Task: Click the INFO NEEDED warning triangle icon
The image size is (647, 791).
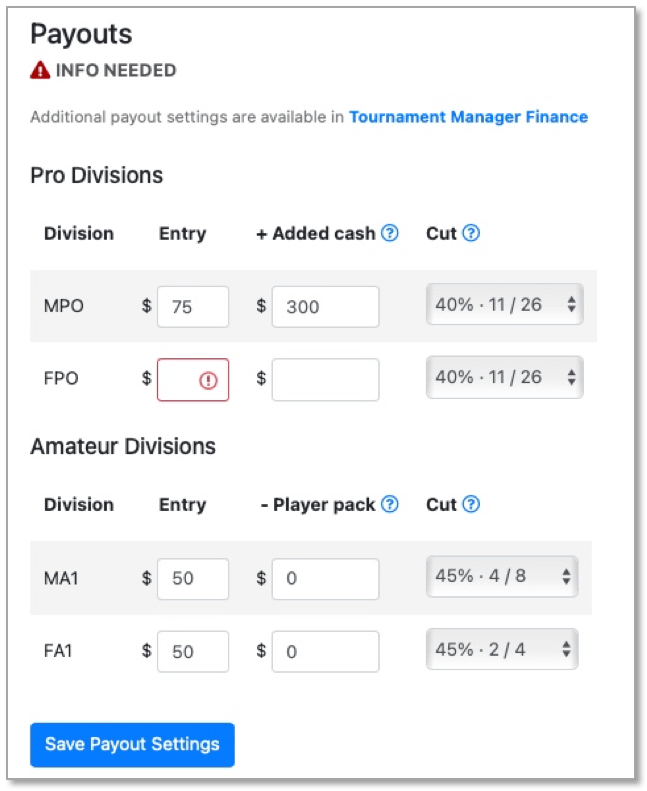Action: (40, 71)
